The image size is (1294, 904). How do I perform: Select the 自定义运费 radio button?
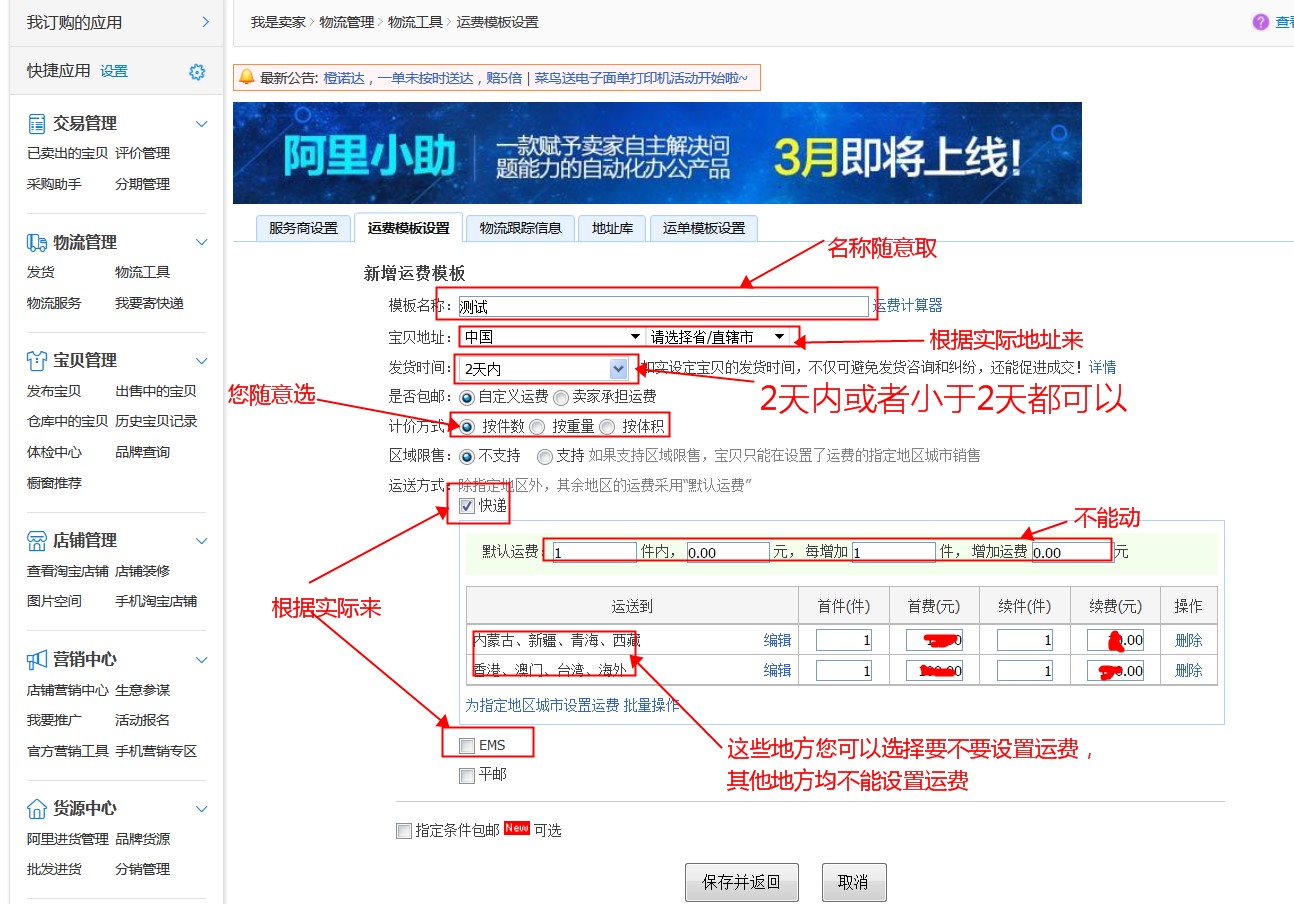pos(467,397)
